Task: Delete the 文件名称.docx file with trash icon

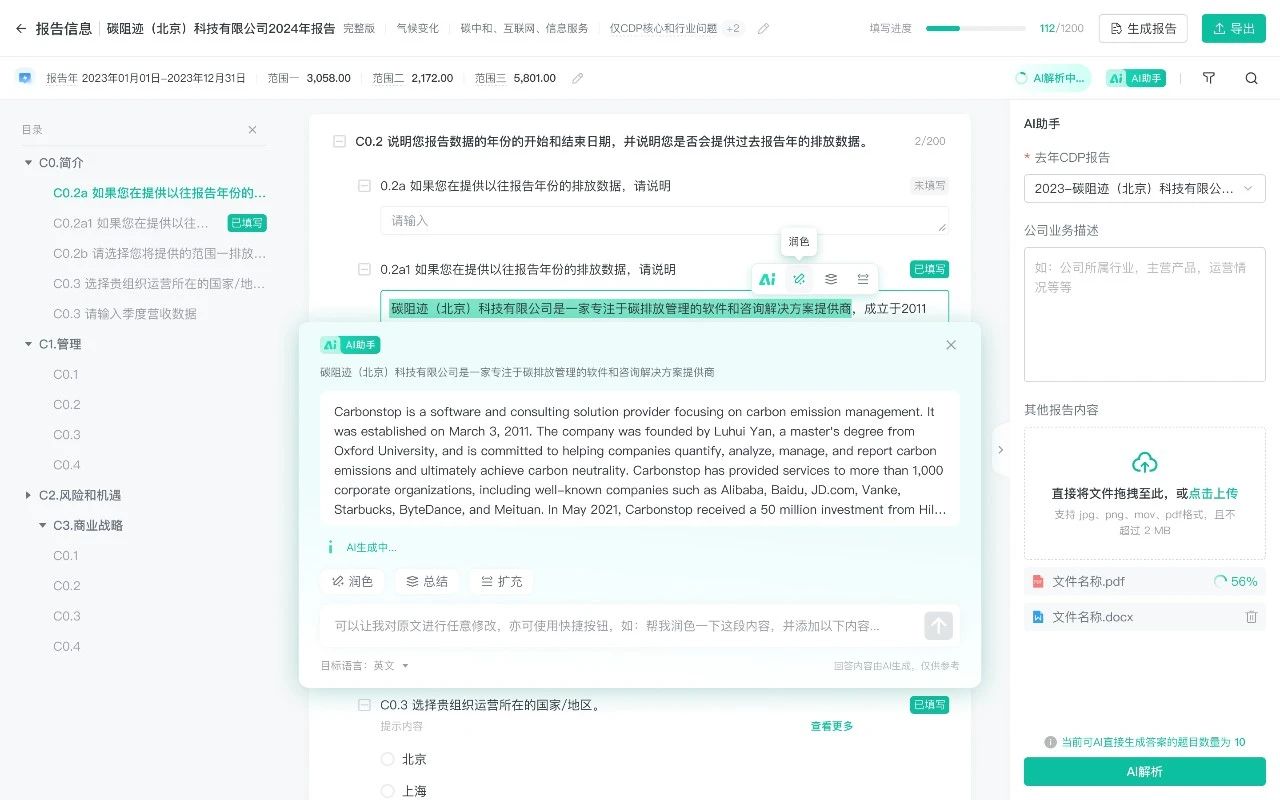Action: point(1251,617)
